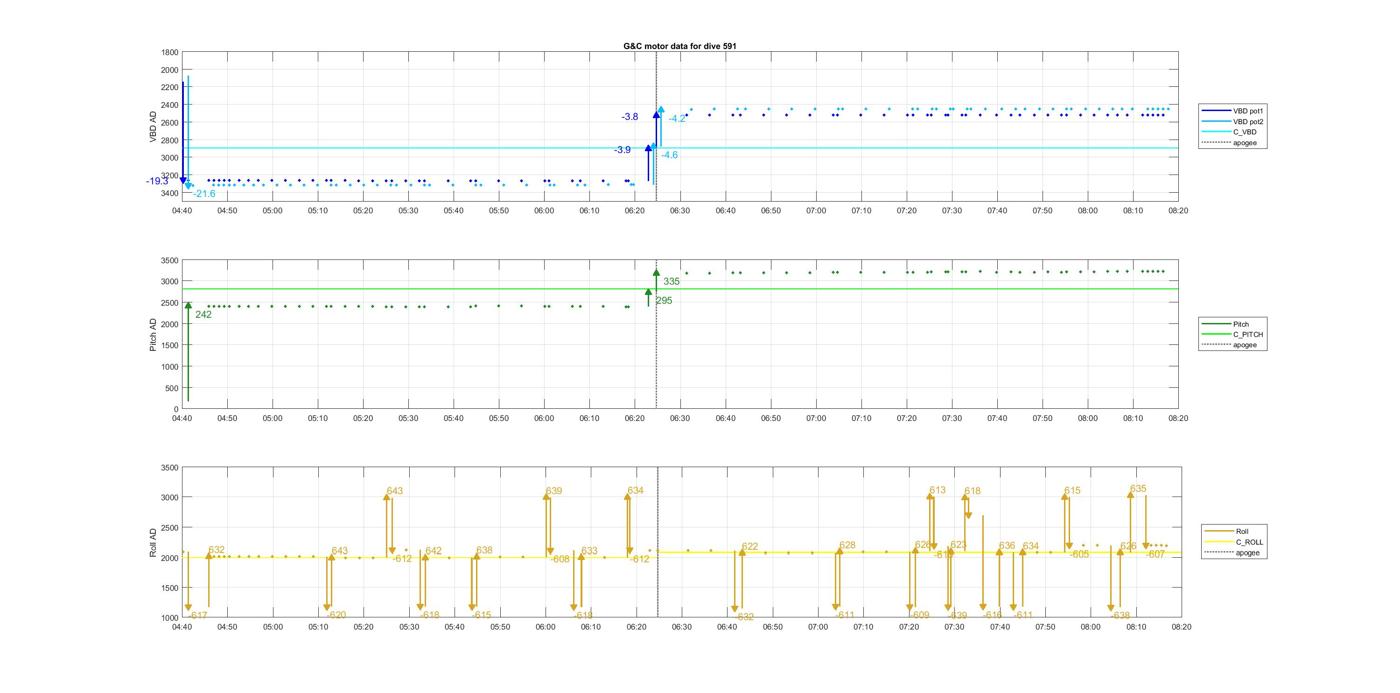Click the "628" roll move label
1400x693 pixels.
tap(847, 546)
